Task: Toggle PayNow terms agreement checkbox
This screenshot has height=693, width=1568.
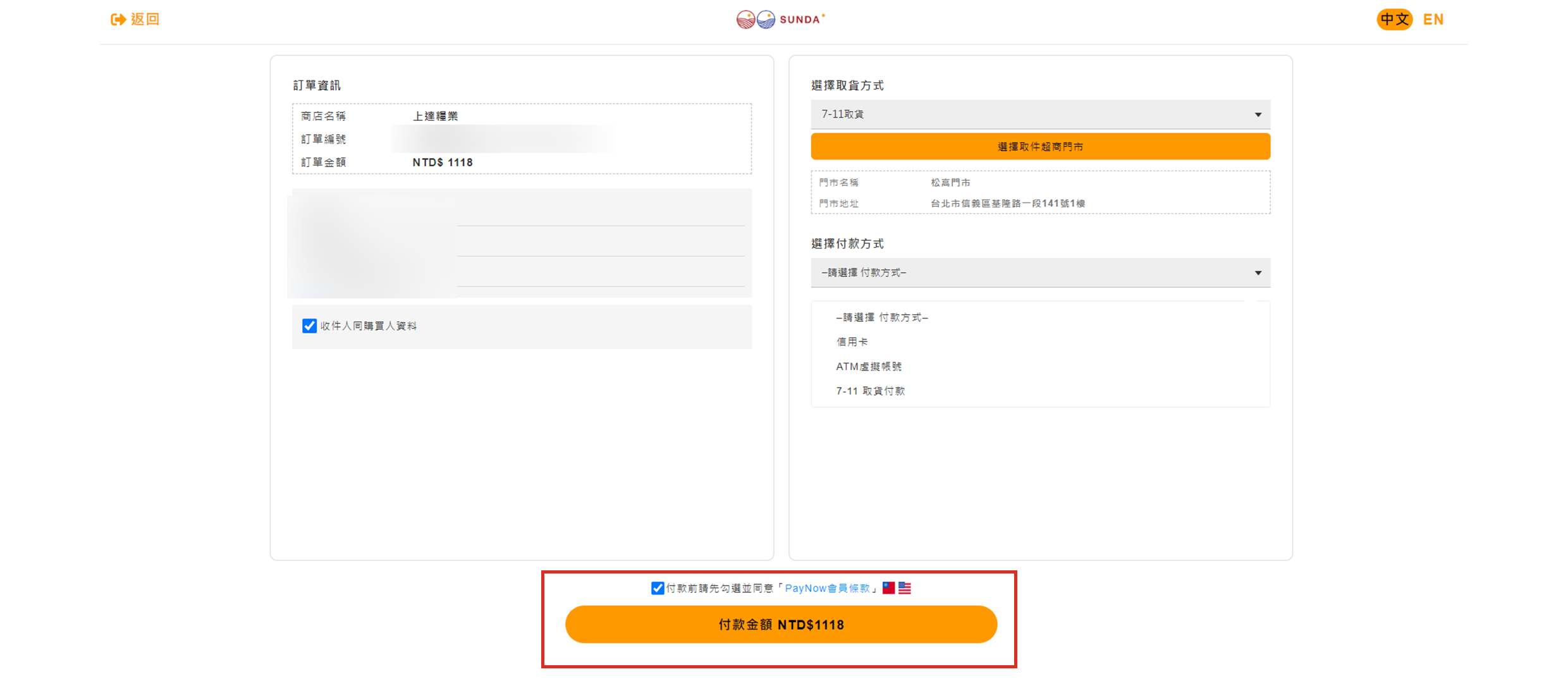Action: pyautogui.click(x=657, y=588)
